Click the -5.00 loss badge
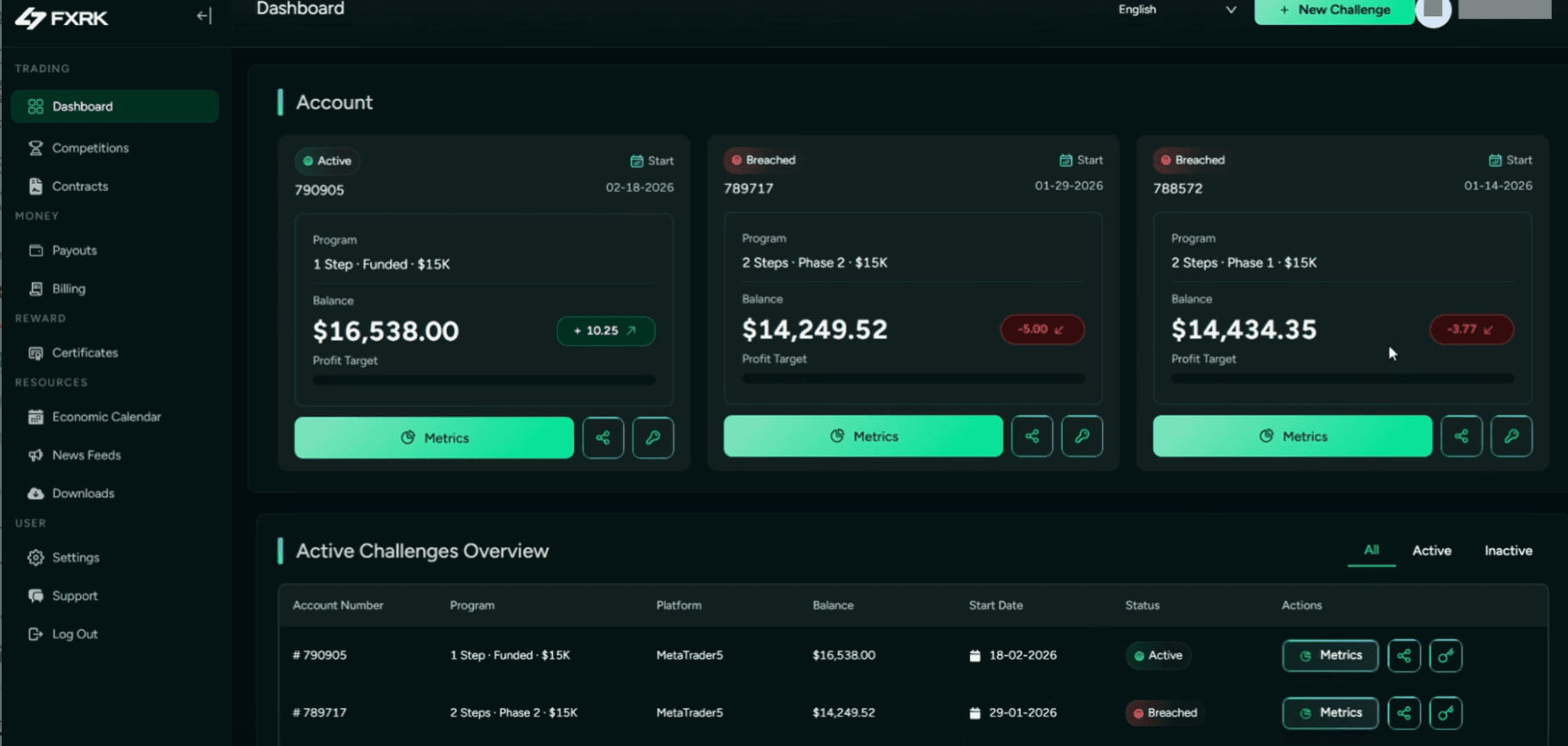 pyautogui.click(x=1042, y=330)
